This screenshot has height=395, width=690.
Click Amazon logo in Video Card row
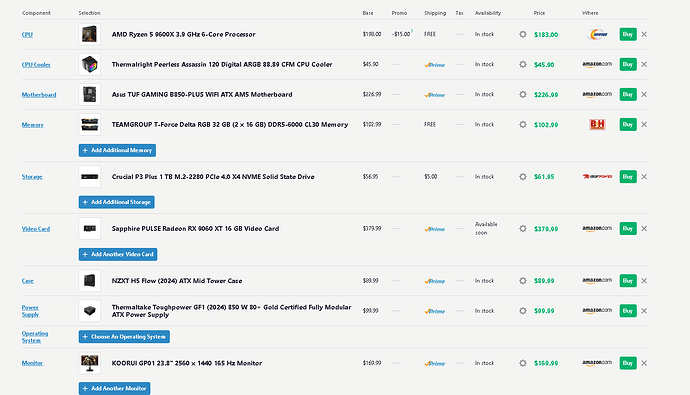[x=597, y=229]
